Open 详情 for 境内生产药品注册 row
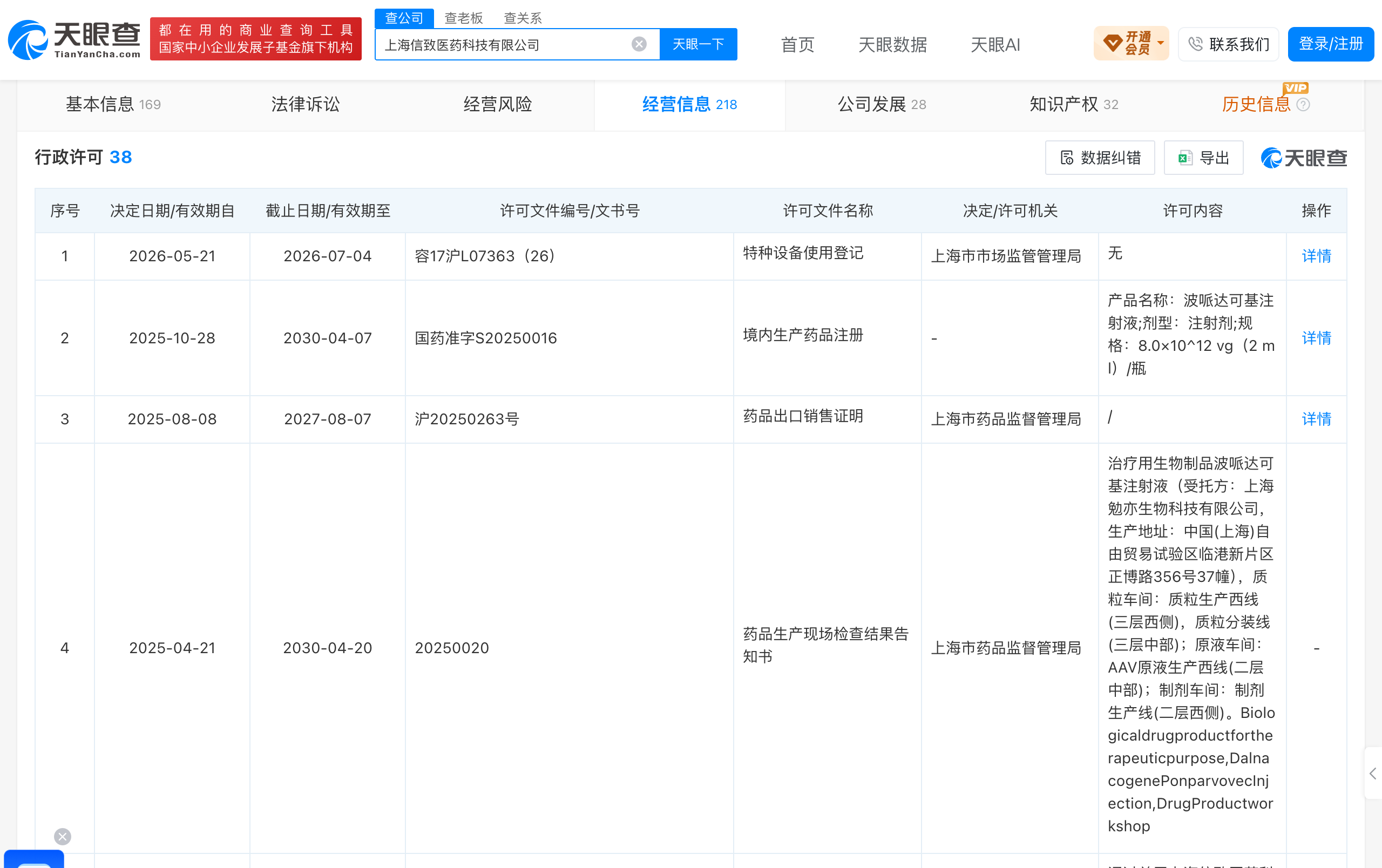Image resolution: width=1382 pixels, height=868 pixels. [1316, 338]
